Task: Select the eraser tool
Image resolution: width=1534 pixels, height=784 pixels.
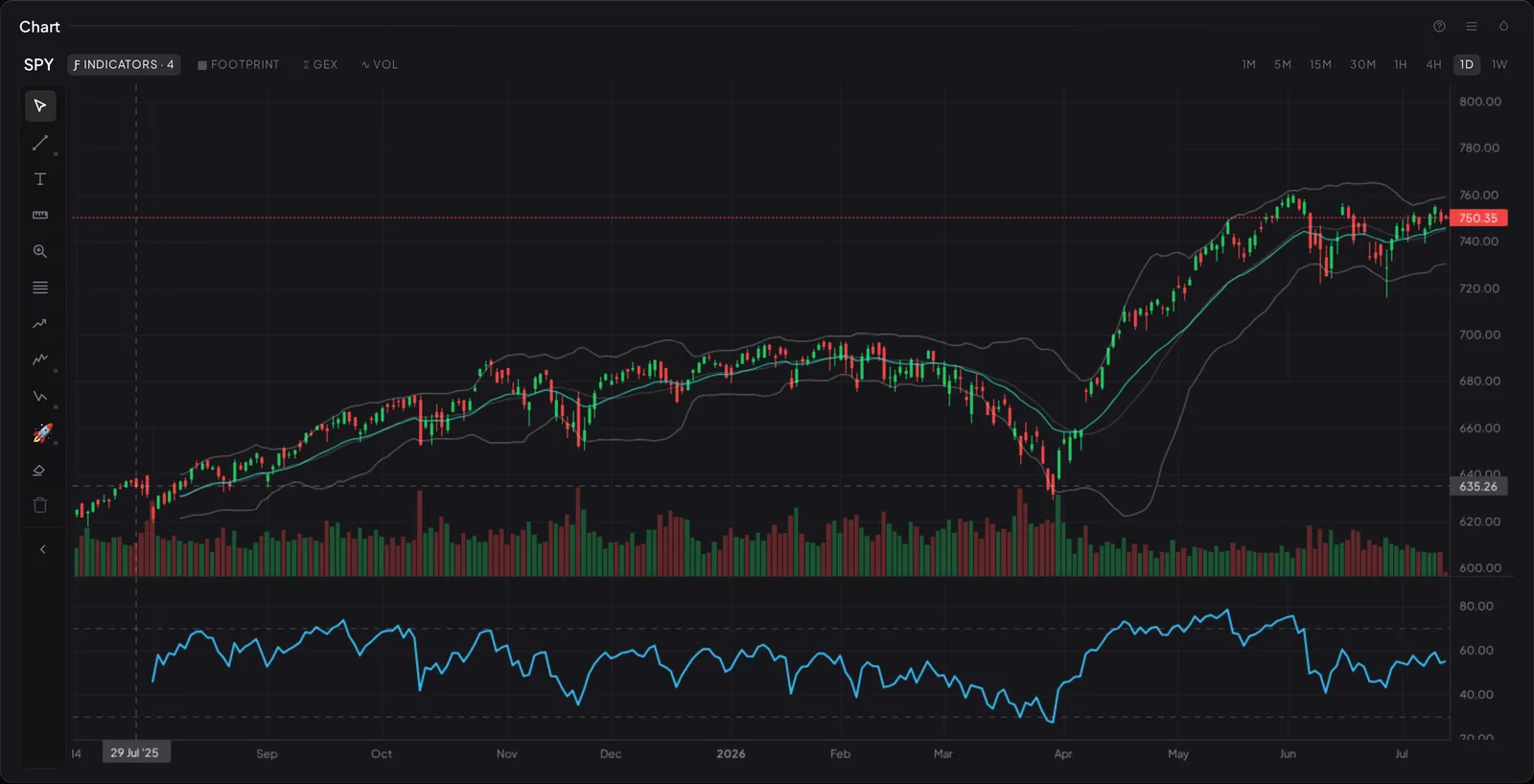Action: [40, 470]
